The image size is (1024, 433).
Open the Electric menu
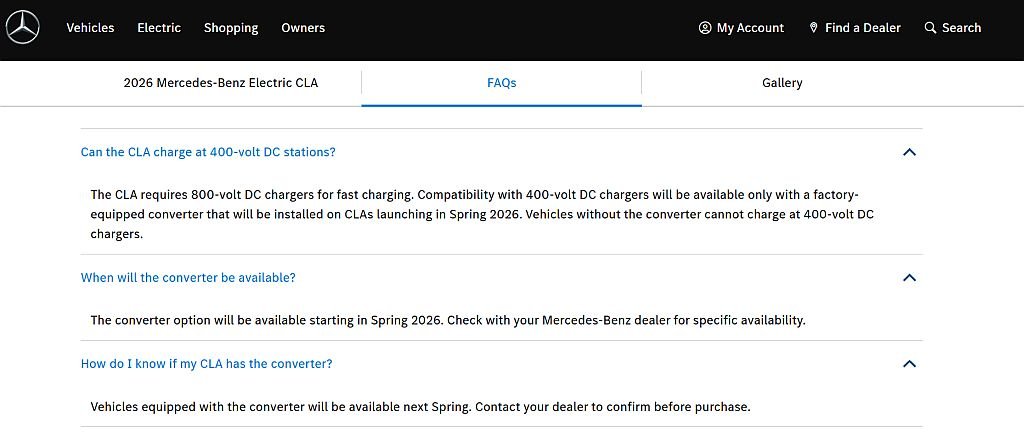point(159,28)
